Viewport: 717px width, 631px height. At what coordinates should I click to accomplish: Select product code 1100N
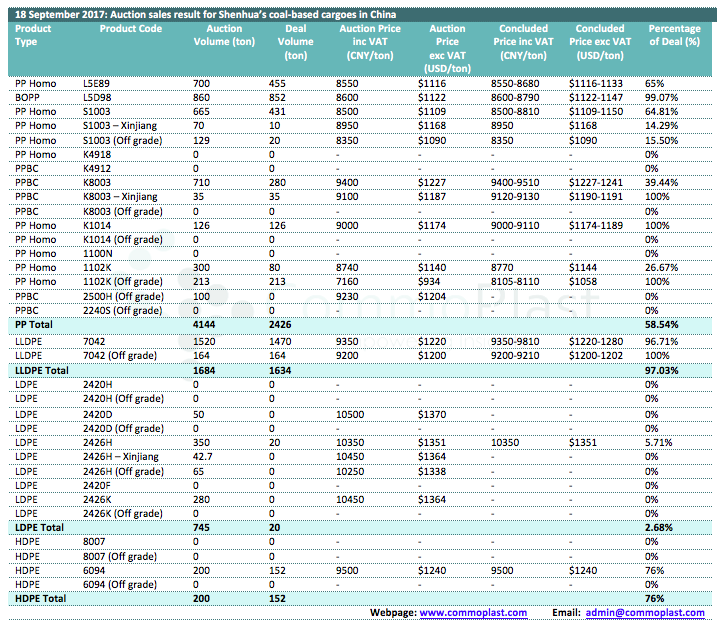pyautogui.click(x=98, y=254)
